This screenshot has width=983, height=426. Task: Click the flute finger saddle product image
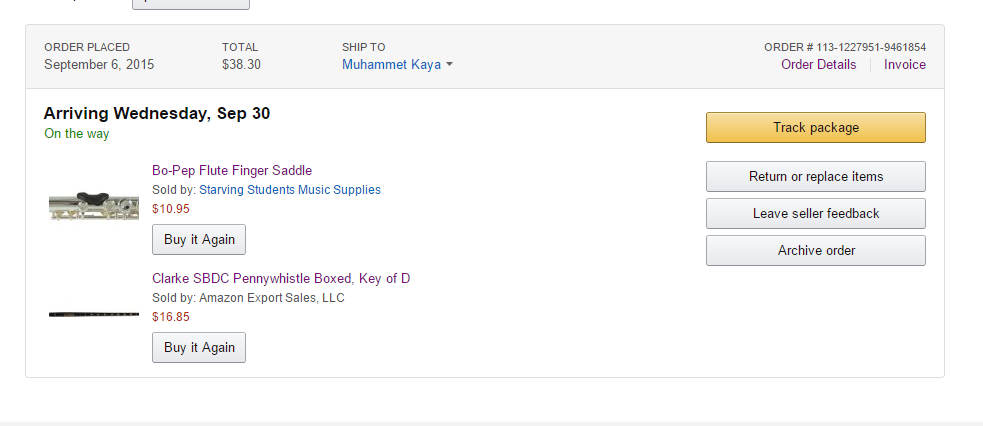coord(94,206)
